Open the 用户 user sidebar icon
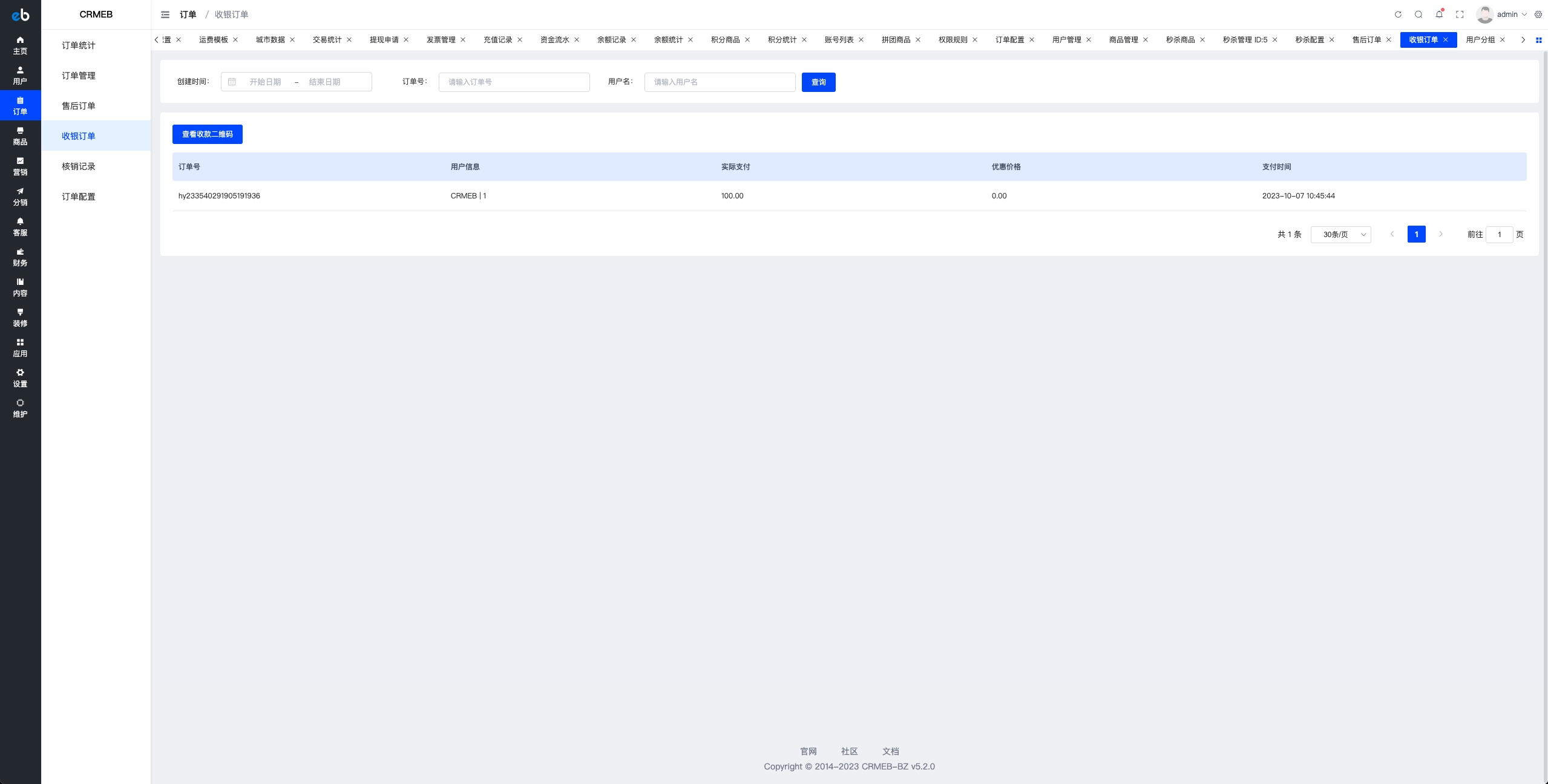1548x784 pixels. pyautogui.click(x=20, y=76)
